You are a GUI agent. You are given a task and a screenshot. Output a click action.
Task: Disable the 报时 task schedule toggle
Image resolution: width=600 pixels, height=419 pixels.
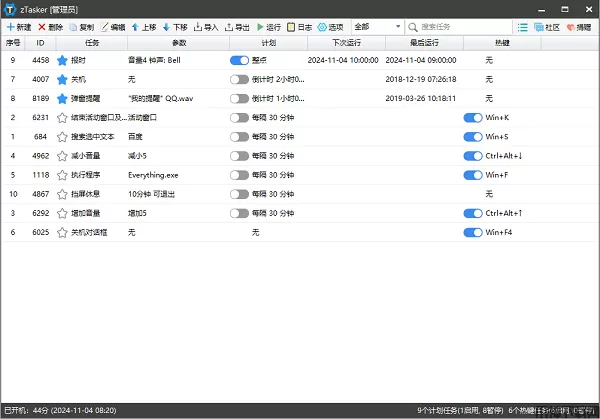(x=239, y=61)
